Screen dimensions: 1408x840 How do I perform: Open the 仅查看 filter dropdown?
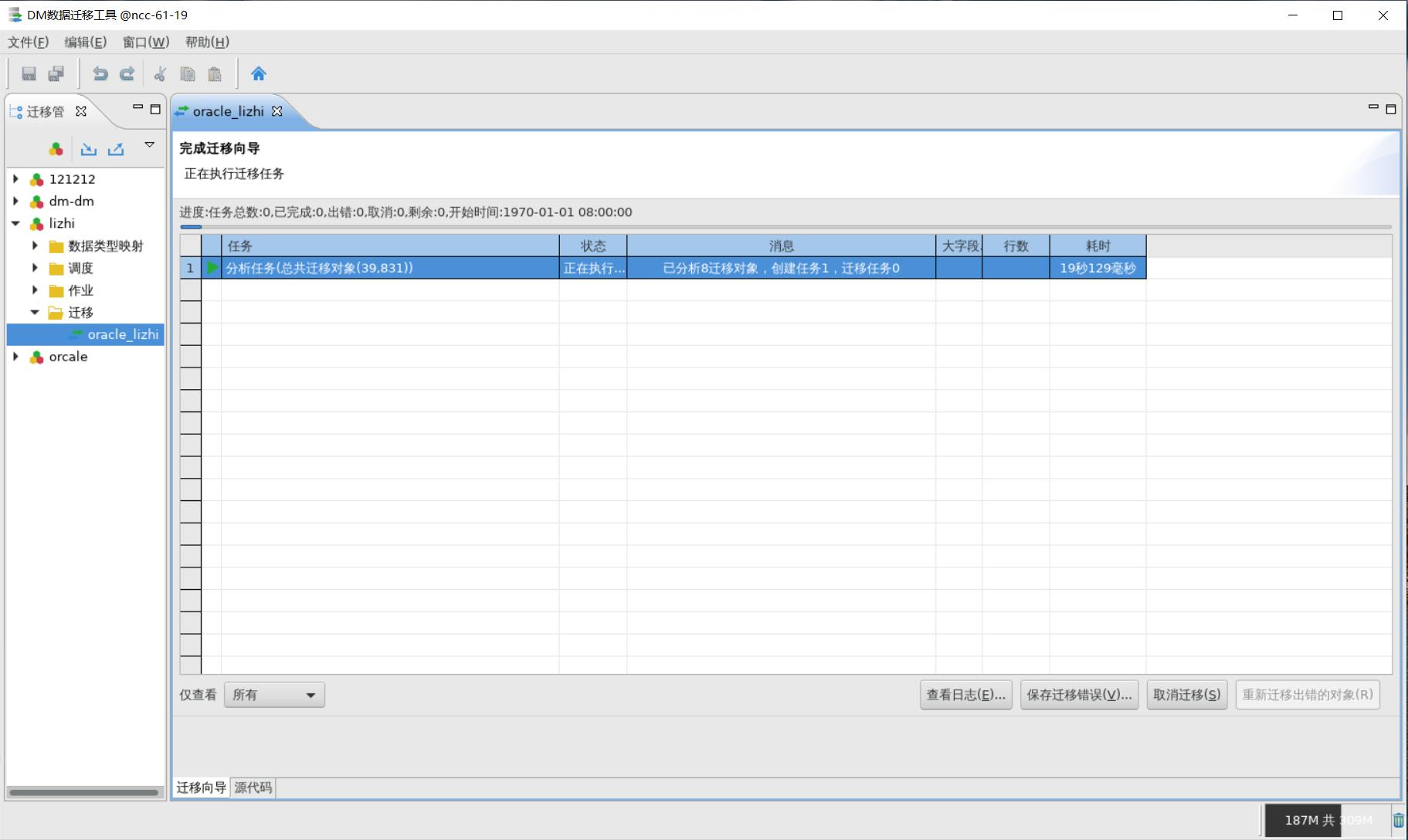click(x=274, y=695)
